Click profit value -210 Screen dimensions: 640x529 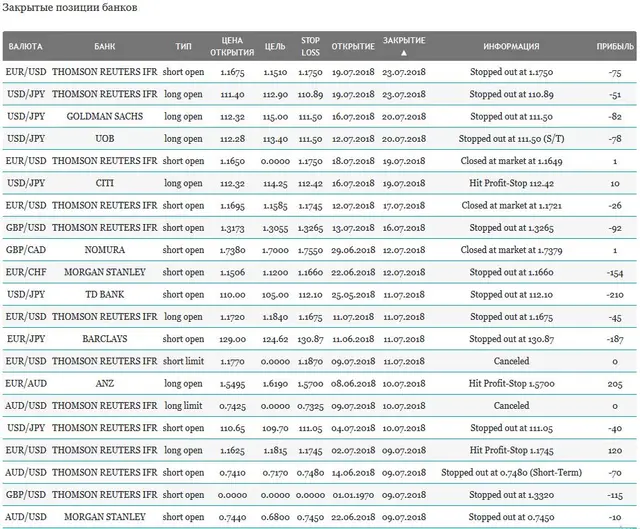615,295
